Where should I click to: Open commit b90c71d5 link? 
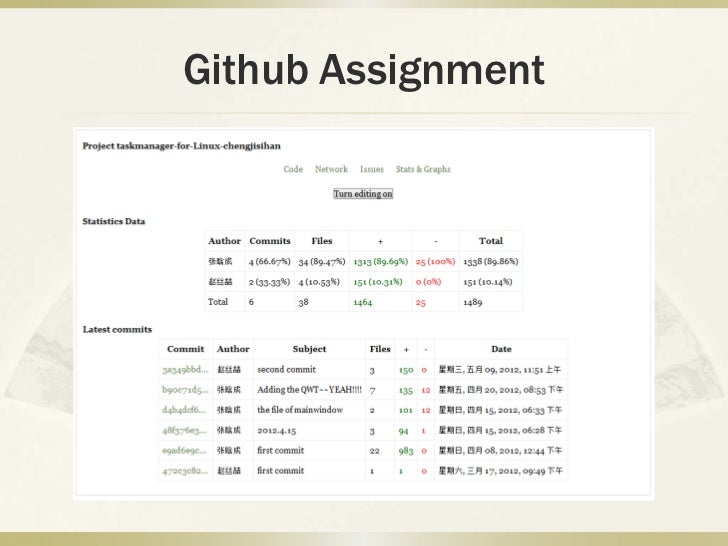tap(185, 390)
